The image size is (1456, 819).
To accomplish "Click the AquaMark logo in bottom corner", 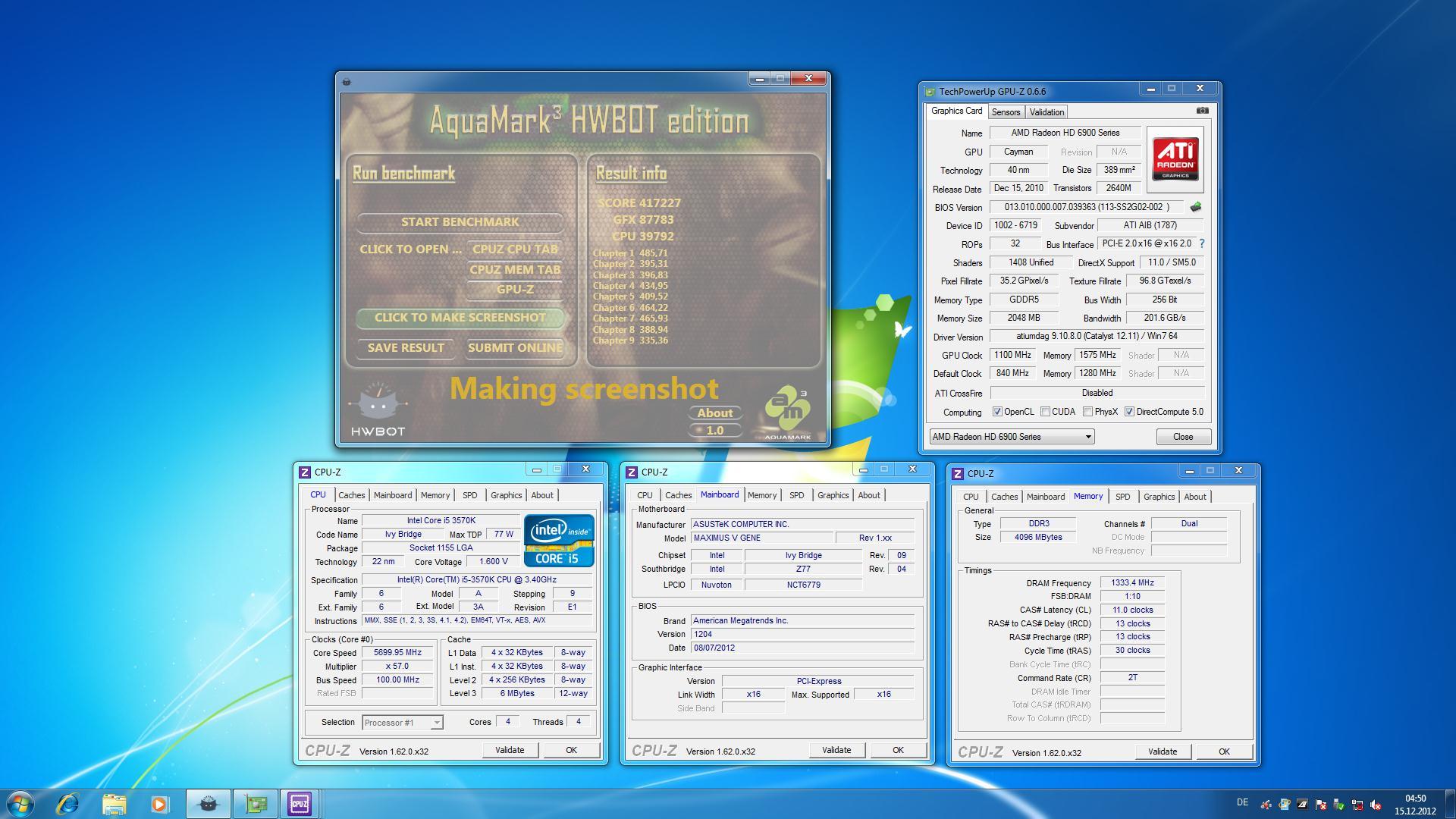I will coord(787,413).
